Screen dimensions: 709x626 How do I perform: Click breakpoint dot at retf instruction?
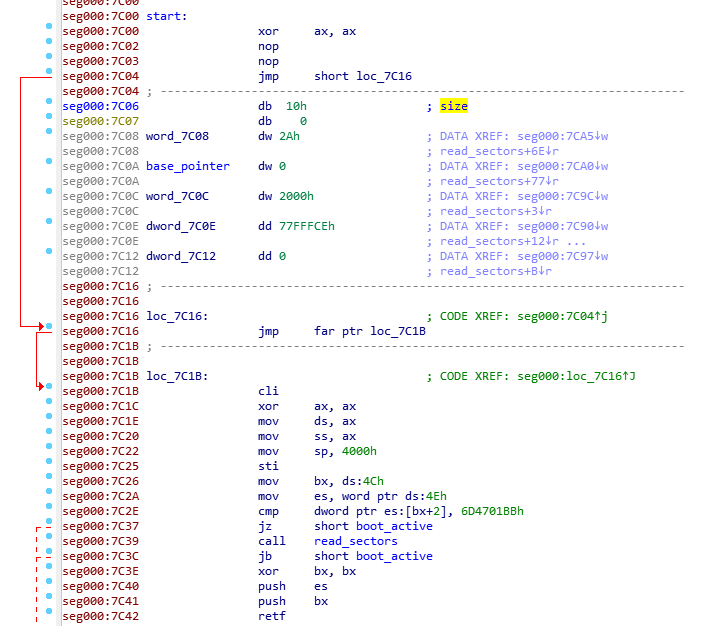[49, 611]
